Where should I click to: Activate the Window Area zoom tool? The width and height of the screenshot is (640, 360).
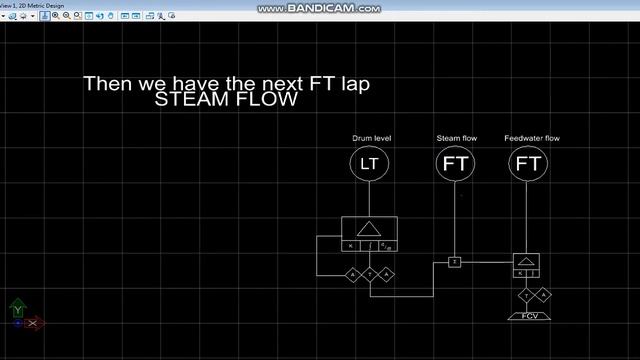(x=78, y=16)
